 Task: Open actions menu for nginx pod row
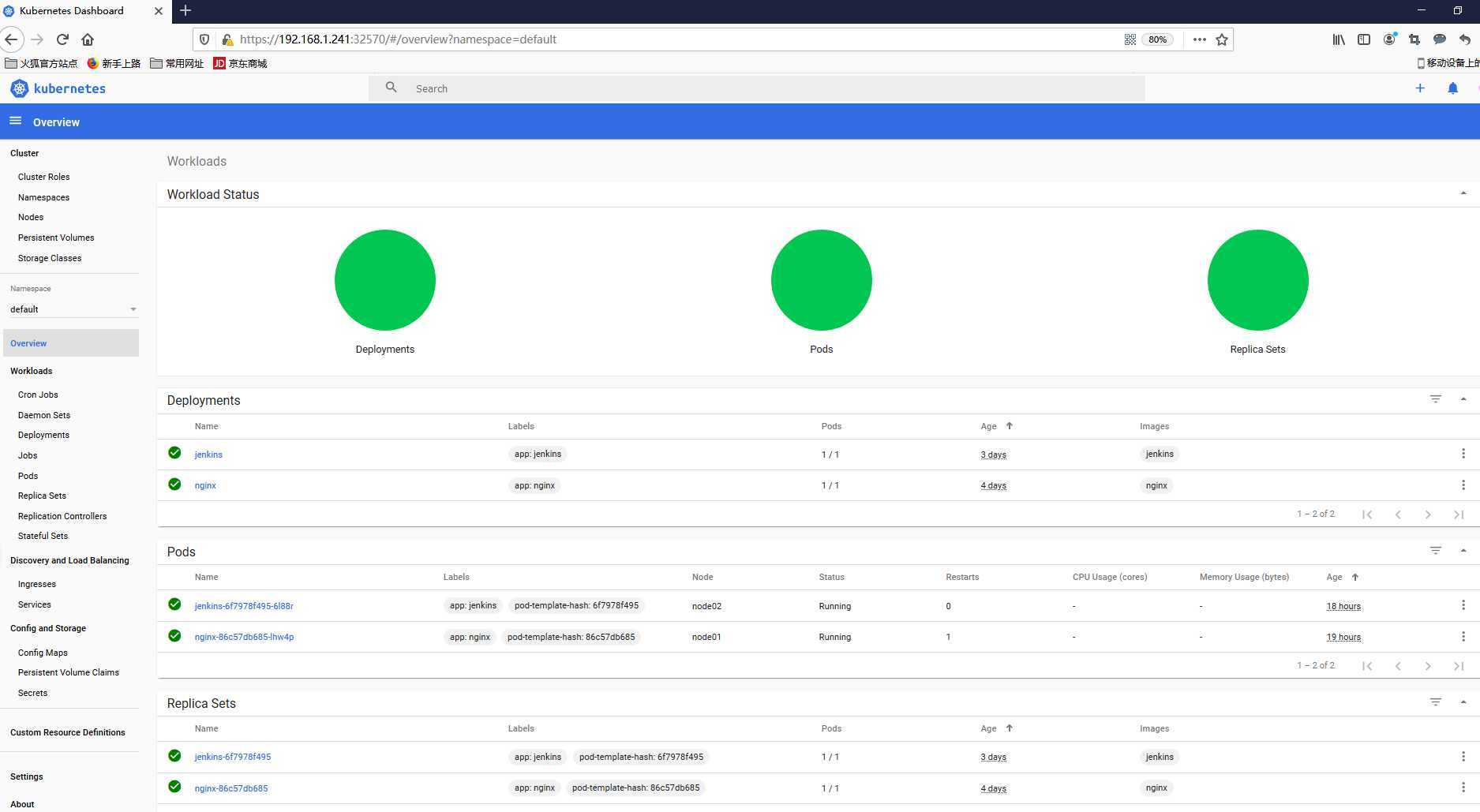coord(1463,637)
